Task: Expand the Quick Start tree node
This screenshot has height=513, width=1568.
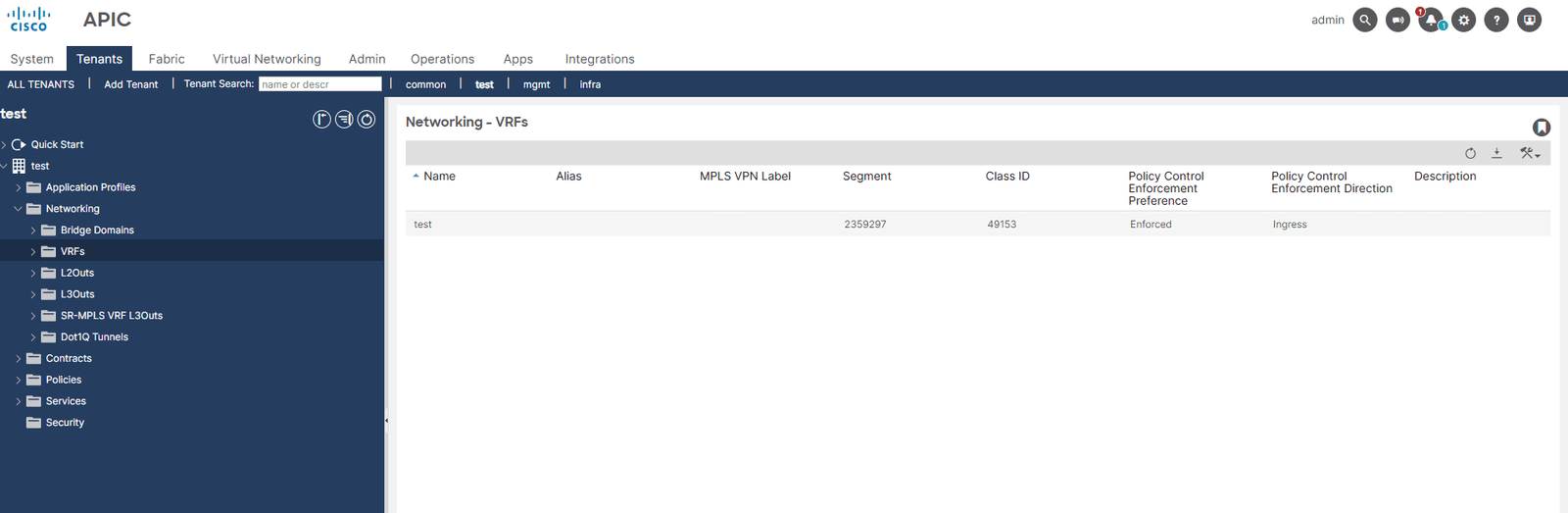Action: tap(4, 145)
